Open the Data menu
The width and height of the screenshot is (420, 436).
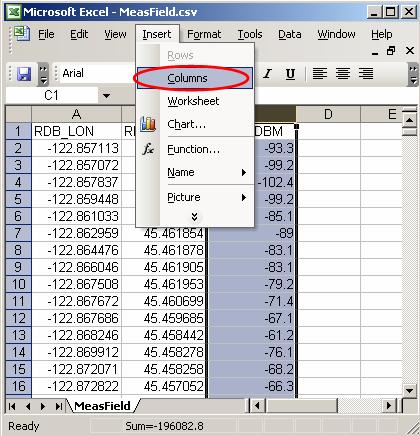coord(290,34)
